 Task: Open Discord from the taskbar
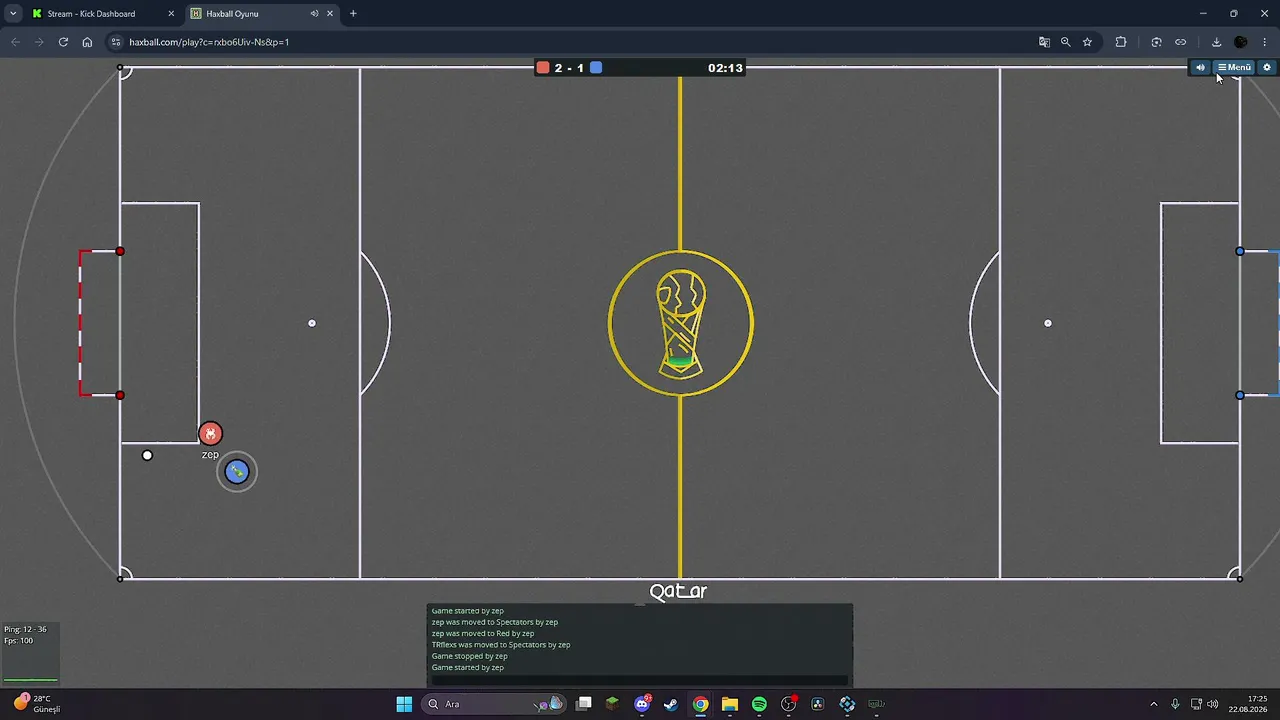tap(643, 704)
